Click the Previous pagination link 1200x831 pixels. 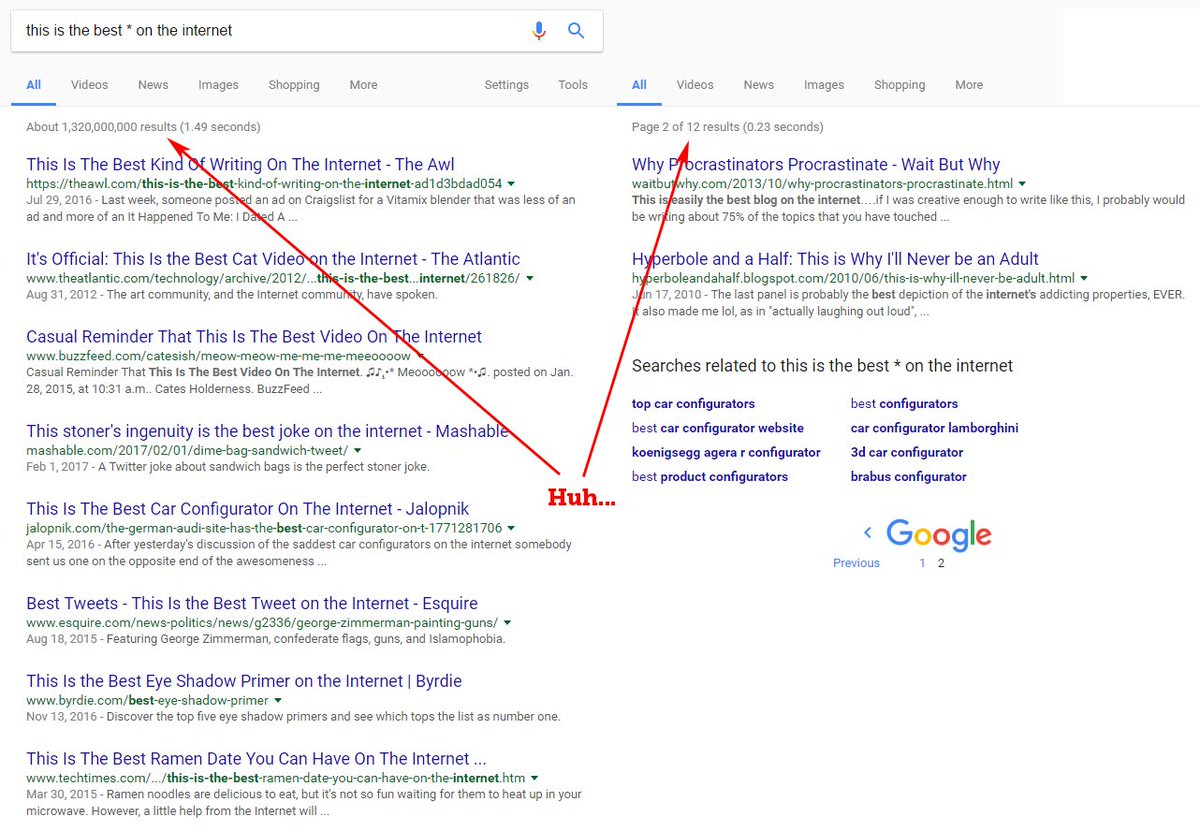click(x=856, y=563)
